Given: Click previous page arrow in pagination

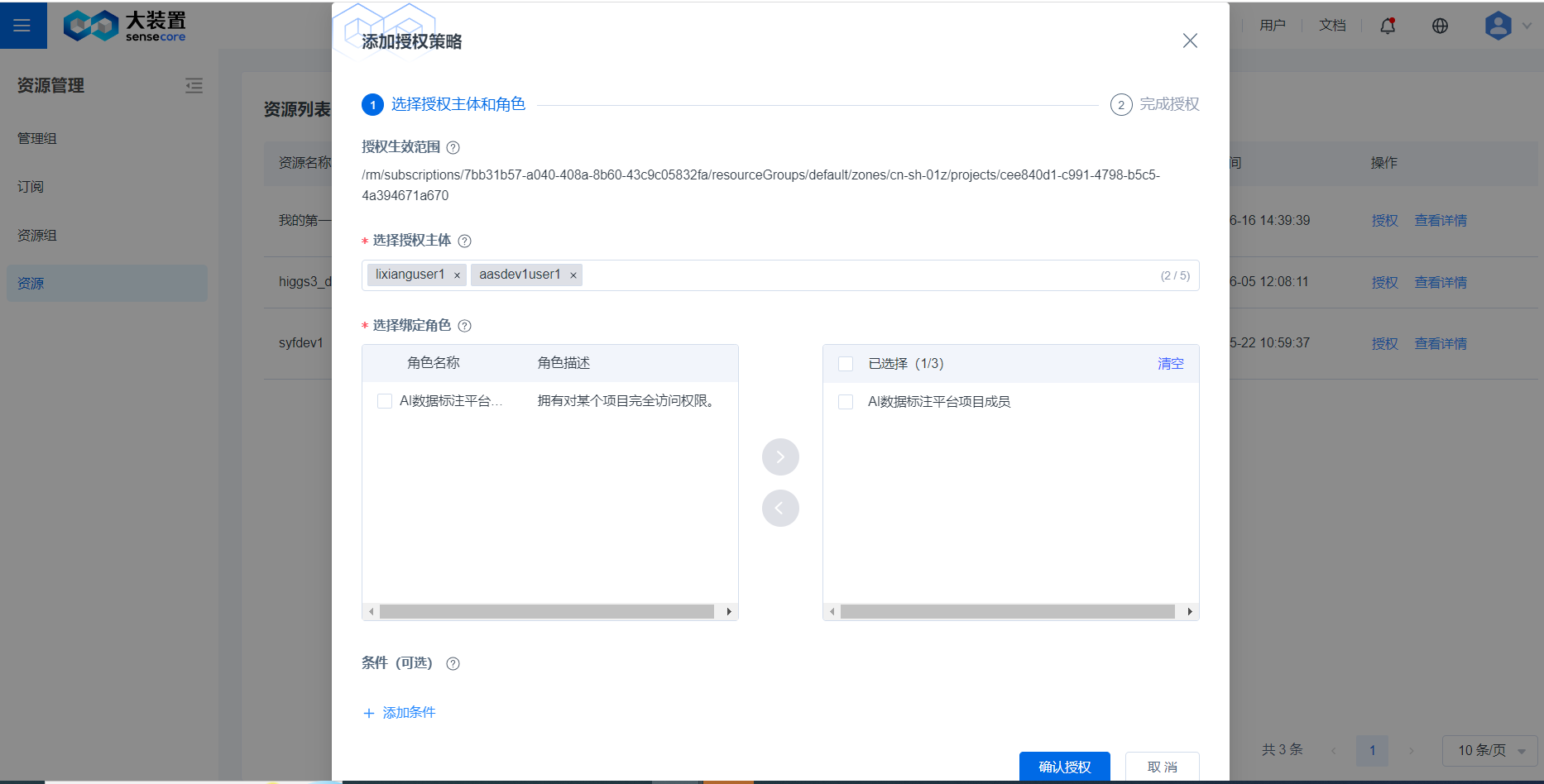Looking at the screenshot, I should pyautogui.click(x=1334, y=750).
